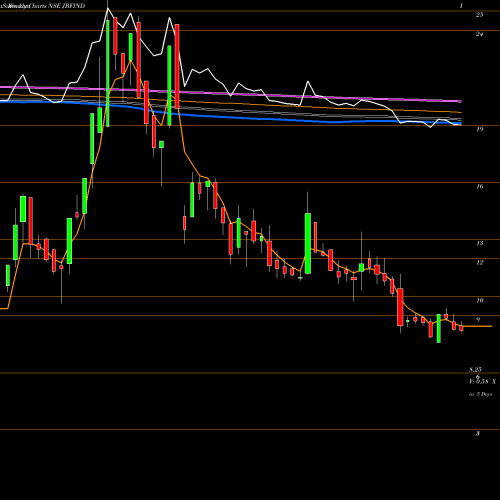Click the 10 price axis label
500x500 pixels.
(479, 301)
